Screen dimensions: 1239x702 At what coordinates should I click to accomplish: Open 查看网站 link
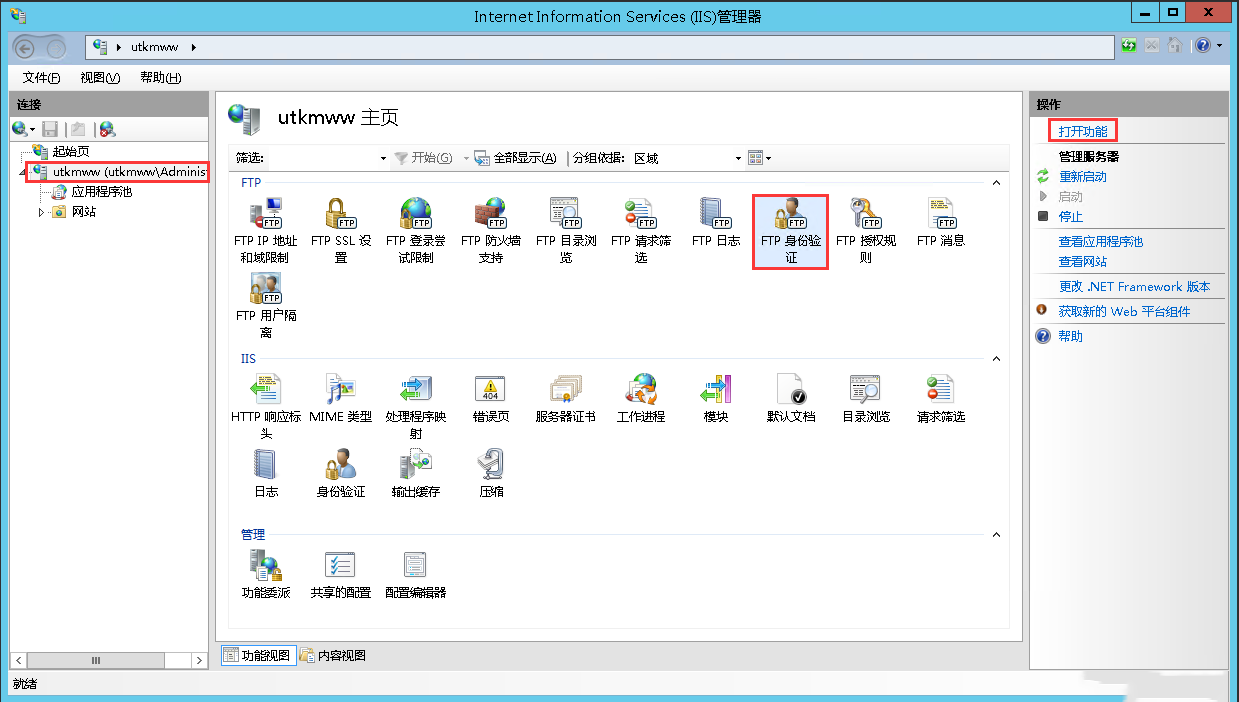(1083, 261)
